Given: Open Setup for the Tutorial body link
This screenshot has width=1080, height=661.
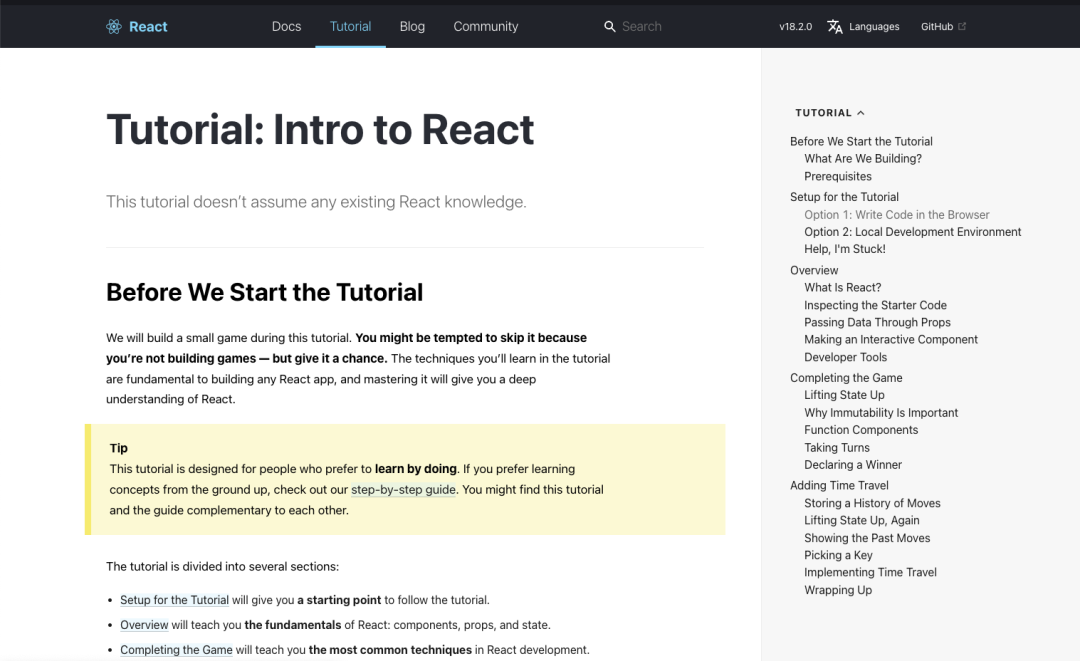Looking at the screenshot, I should coord(174,600).
